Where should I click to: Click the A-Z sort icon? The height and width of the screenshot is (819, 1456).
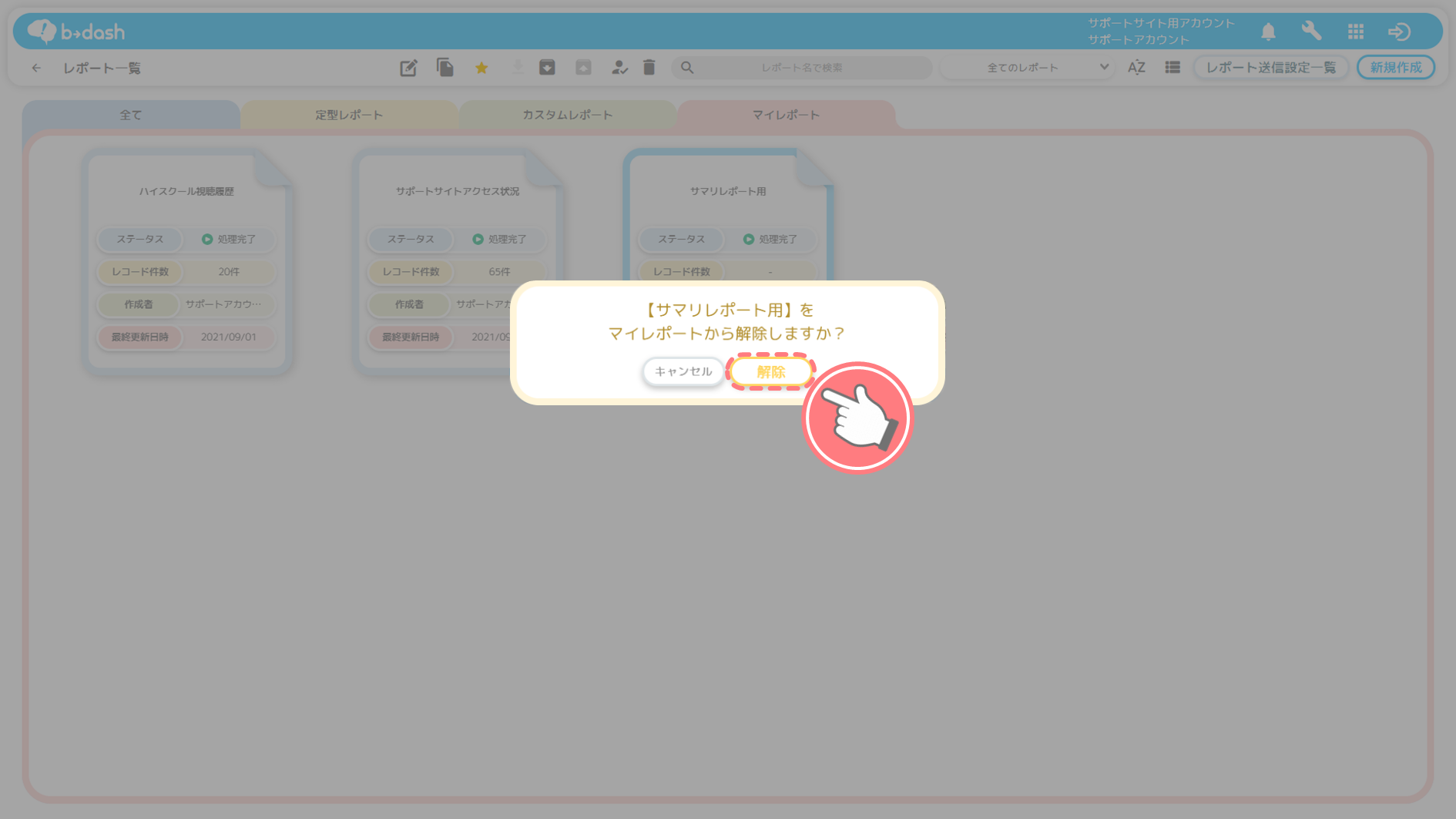1136,68
